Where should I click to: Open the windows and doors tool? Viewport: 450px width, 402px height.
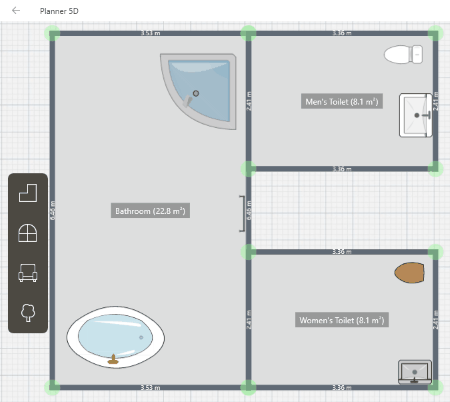[28, 233]
